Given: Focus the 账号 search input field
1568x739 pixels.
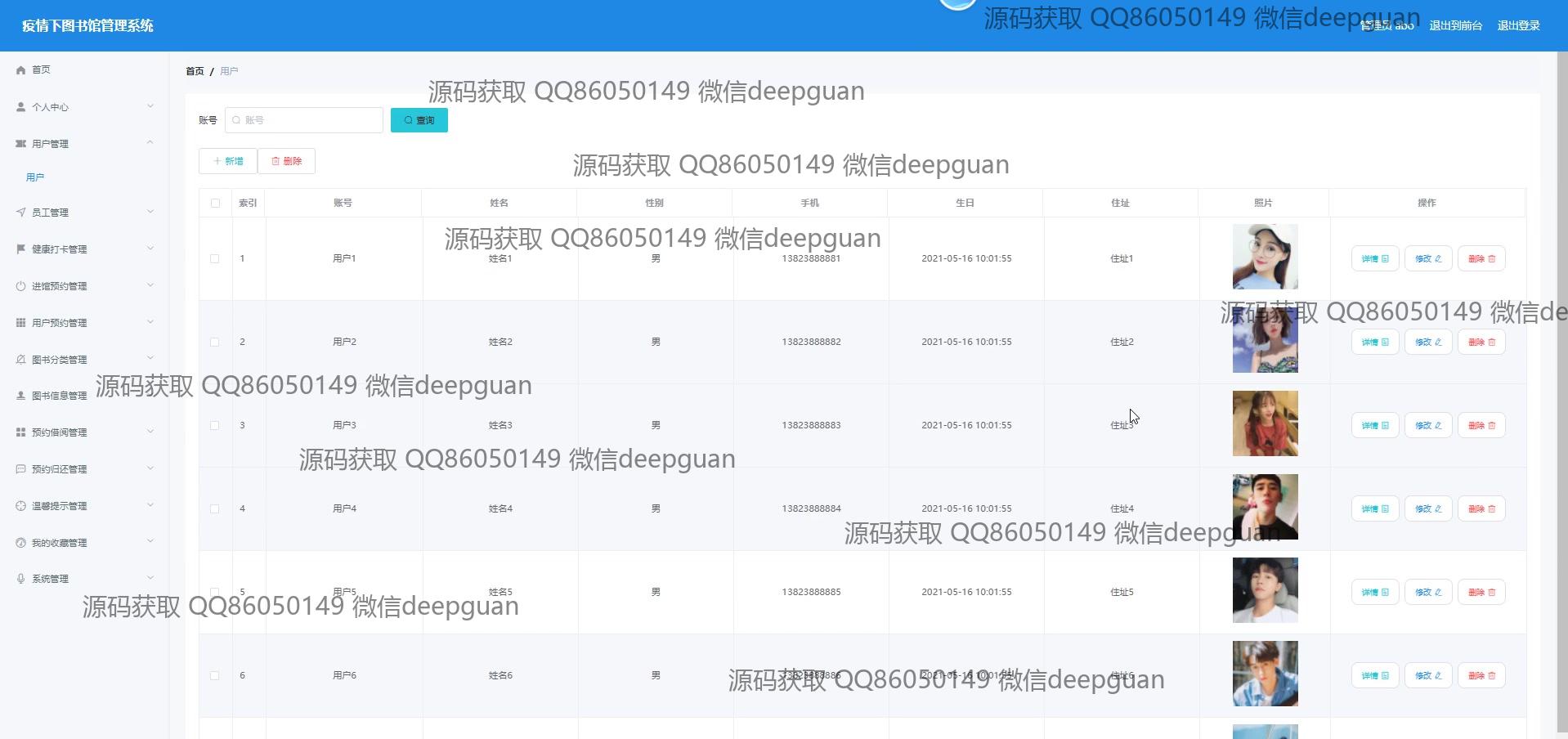Looking at the screenshot, I should point(304,120).
